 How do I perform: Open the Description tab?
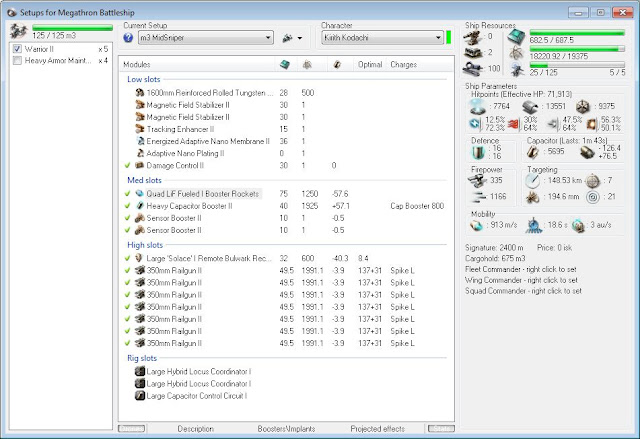pos(196,429)
